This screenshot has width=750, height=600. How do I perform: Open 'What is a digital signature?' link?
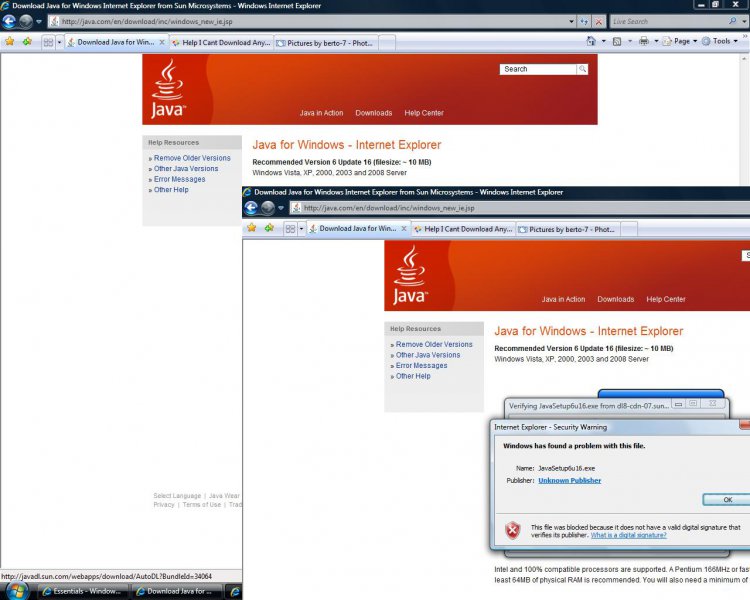[628, 535]
